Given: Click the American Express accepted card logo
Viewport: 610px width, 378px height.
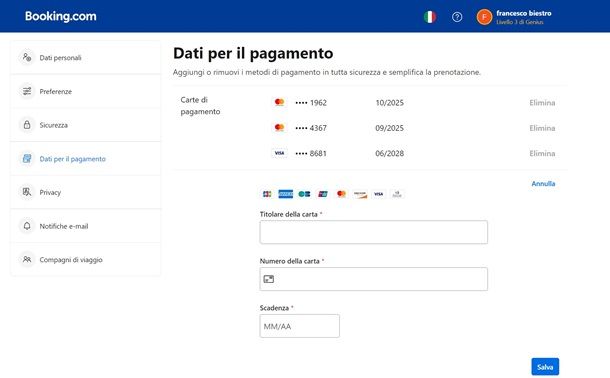Looking at the screenshot, I should 286,194.
